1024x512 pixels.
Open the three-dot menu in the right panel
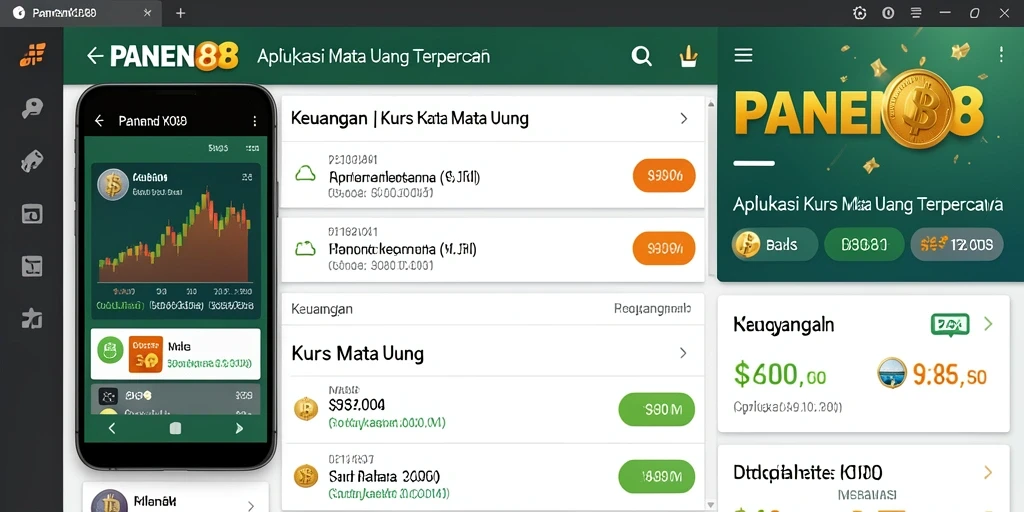1001,55
